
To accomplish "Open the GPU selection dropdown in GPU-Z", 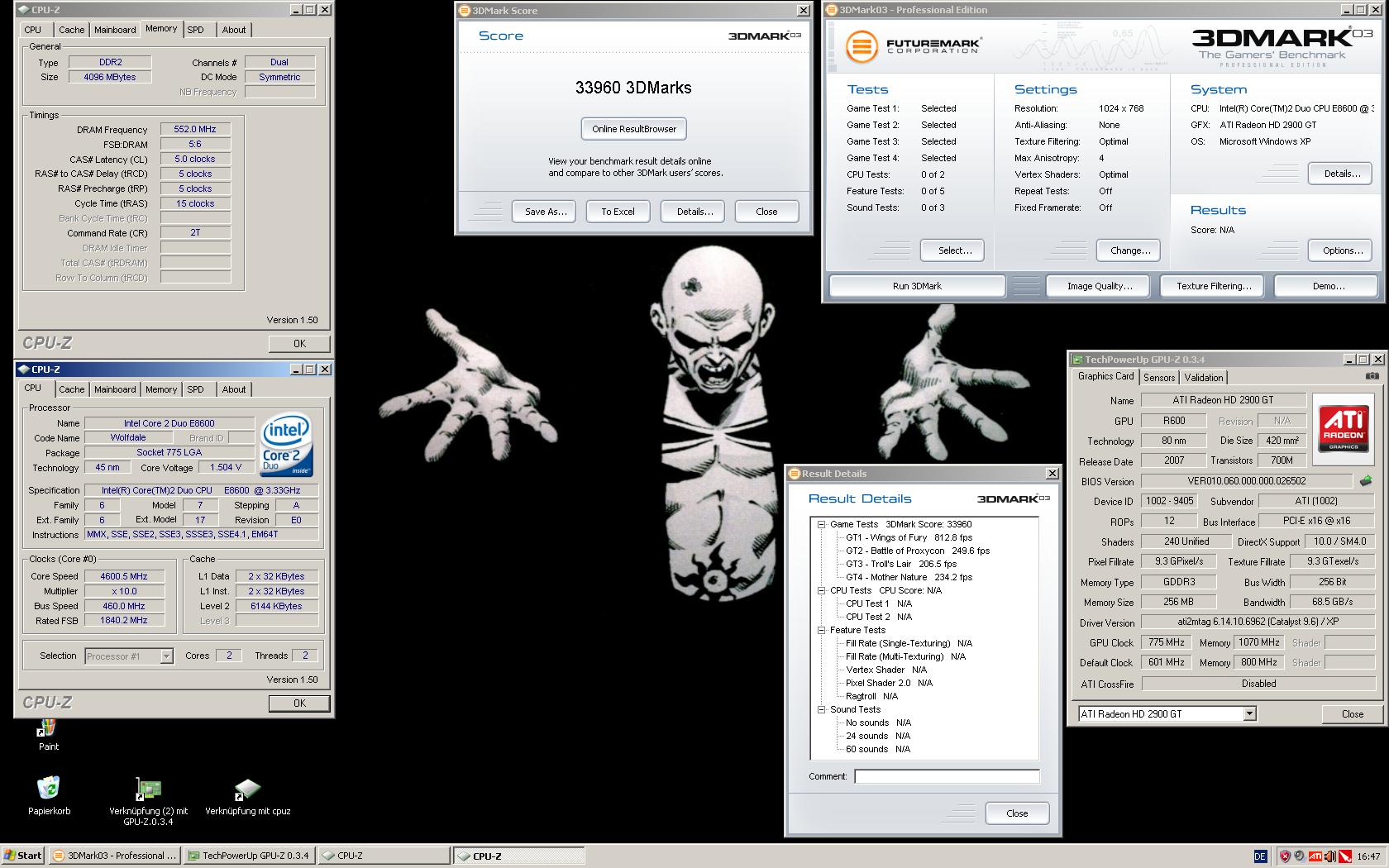I will click(x=1249, y=713).
